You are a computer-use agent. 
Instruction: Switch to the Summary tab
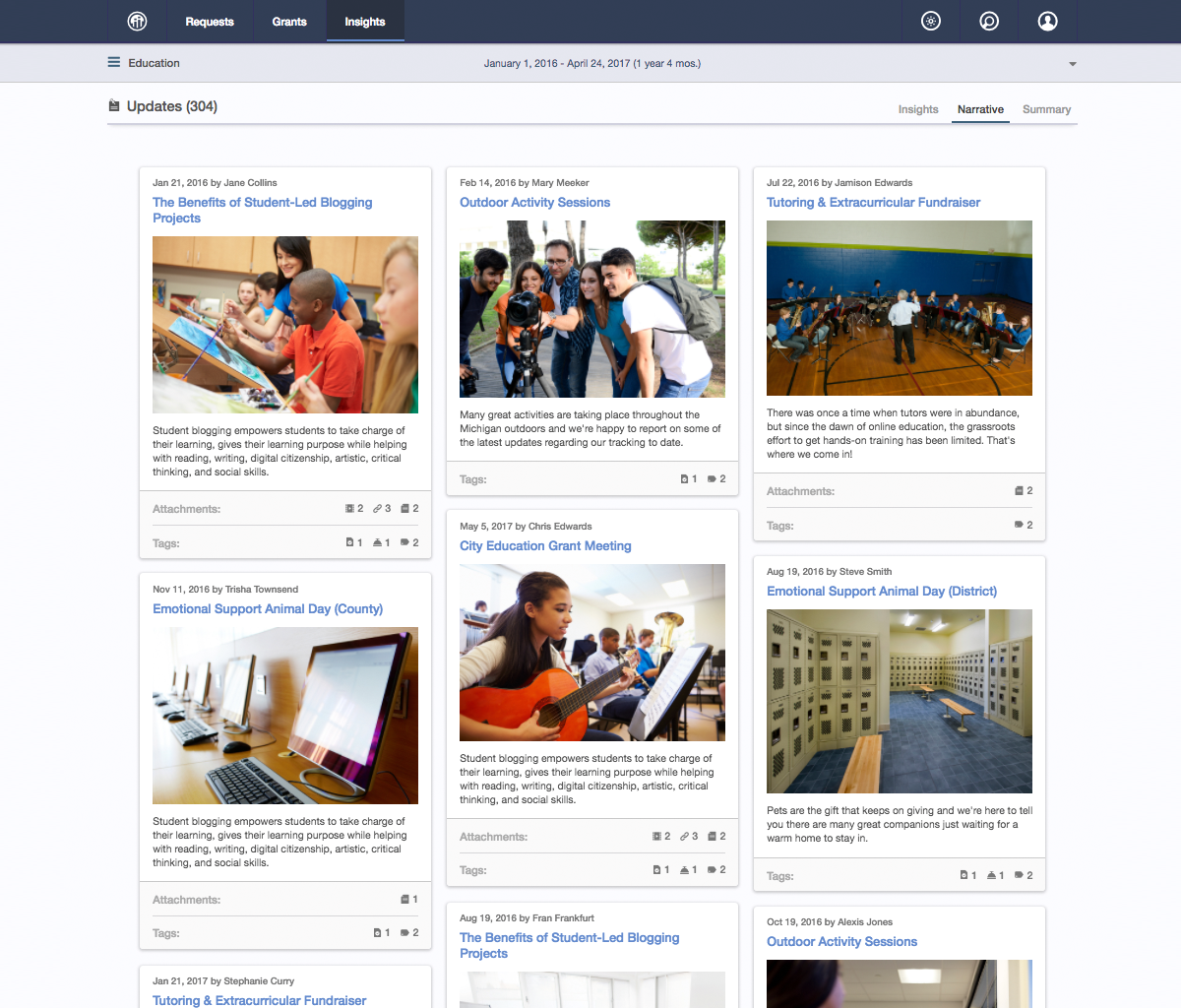(1046, 109)
